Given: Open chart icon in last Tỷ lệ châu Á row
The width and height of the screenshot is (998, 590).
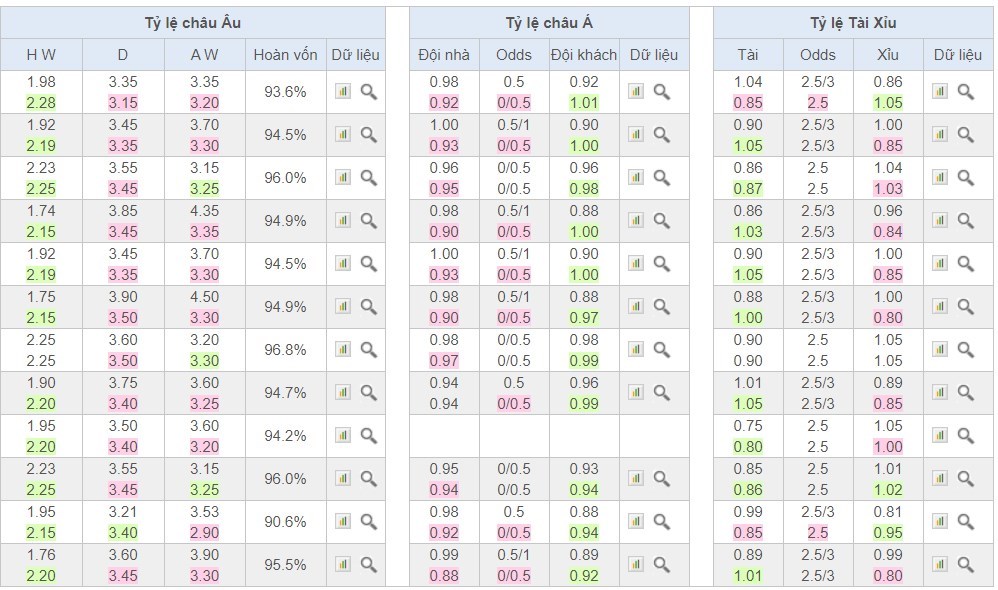Looking at the screenshot, I should tap(636, 565).
